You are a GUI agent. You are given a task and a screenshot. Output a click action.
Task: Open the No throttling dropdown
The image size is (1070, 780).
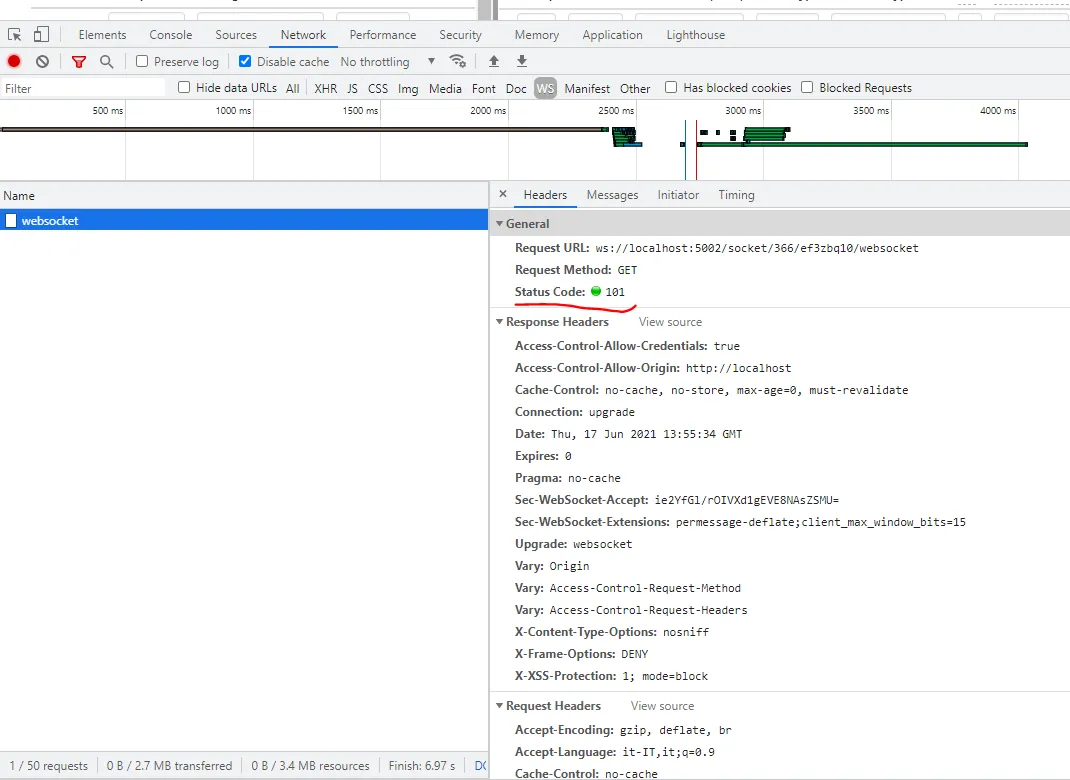coord(388,61)
